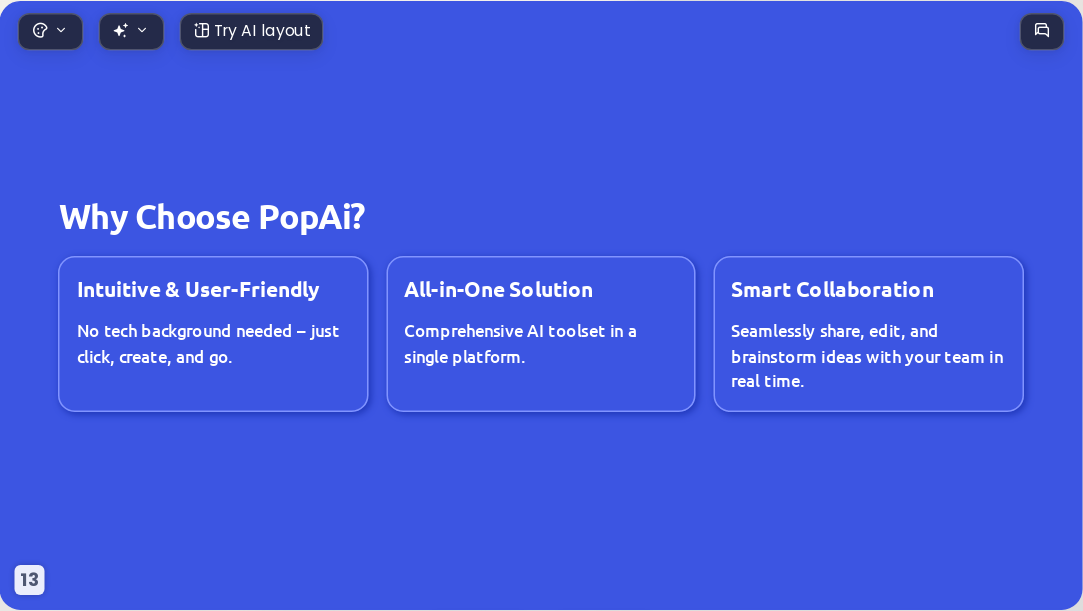Click the 'No tech background needed' description text

click(x=208, y=344)
